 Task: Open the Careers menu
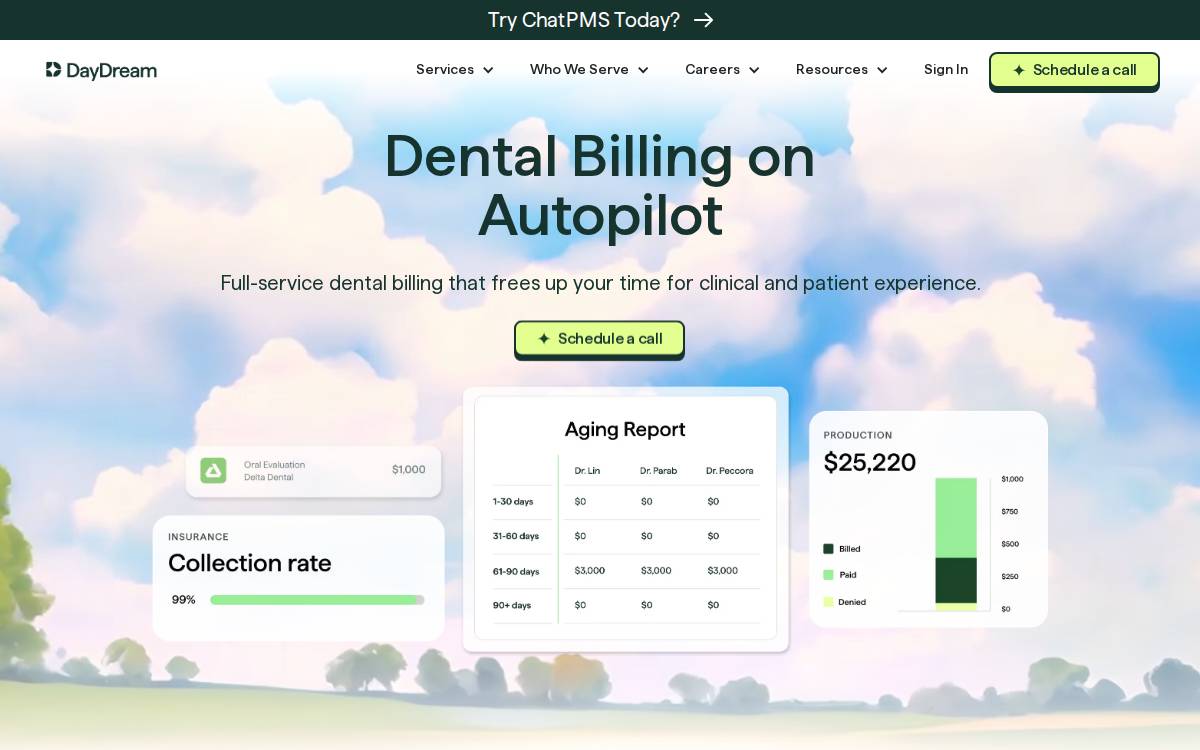point(722,69)
